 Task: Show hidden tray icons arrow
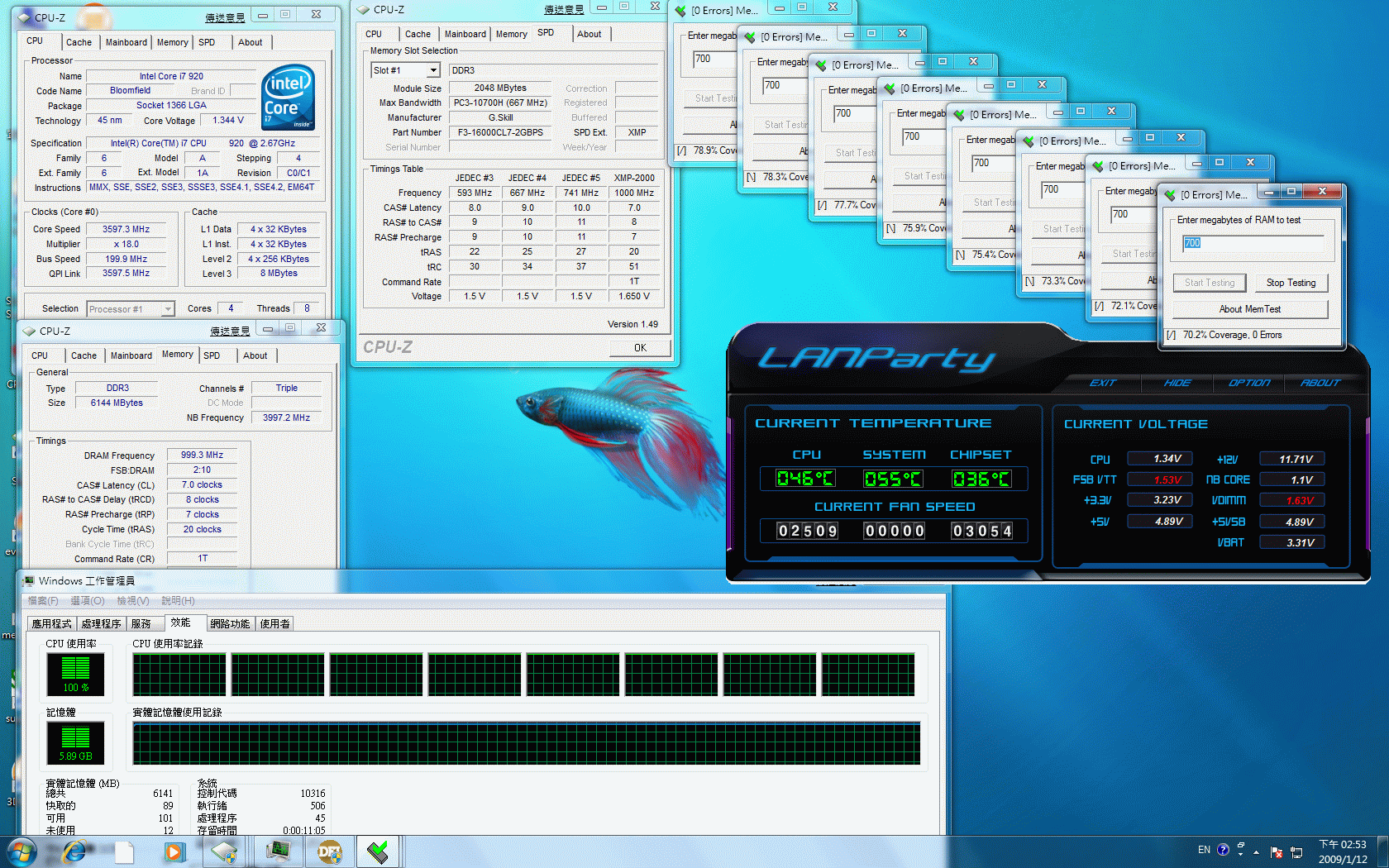[1257, 852]
